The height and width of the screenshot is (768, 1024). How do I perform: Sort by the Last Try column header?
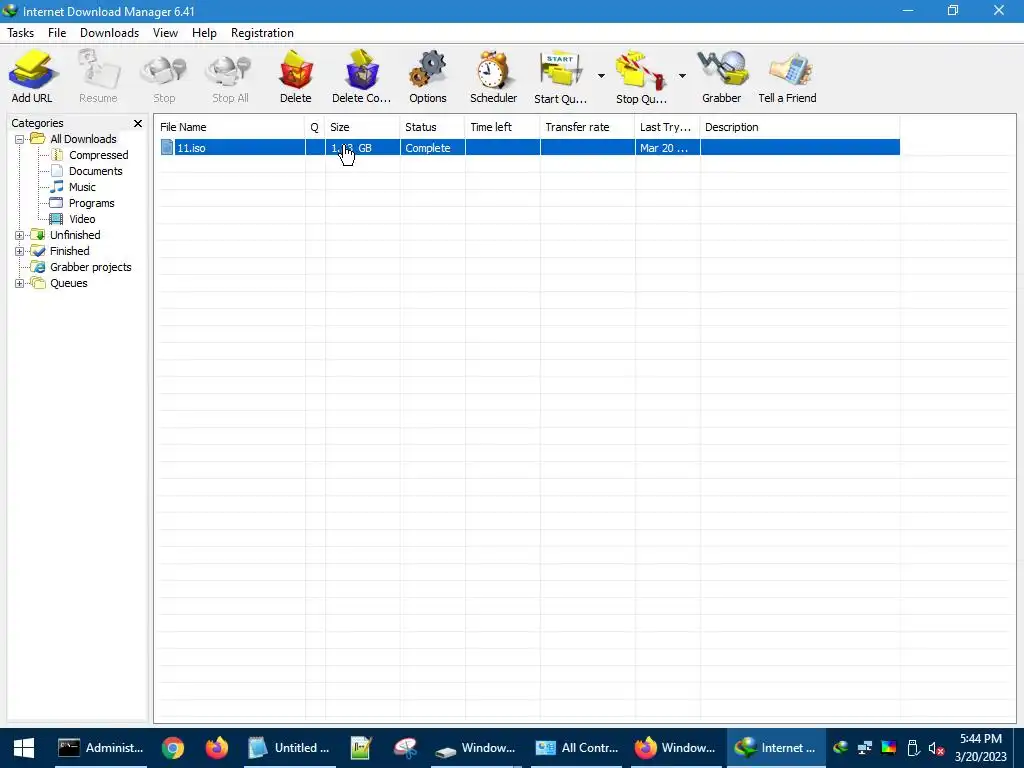point(667,127)
